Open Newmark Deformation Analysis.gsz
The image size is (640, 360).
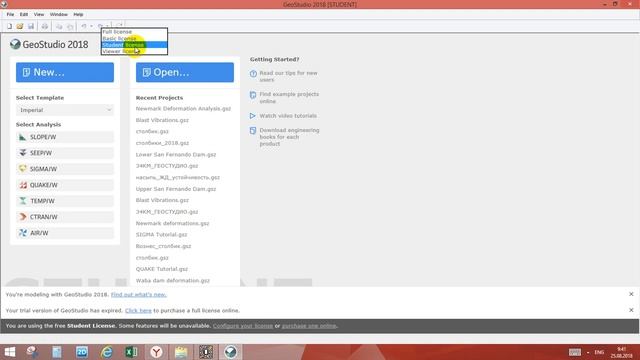(x=183, y=109)
